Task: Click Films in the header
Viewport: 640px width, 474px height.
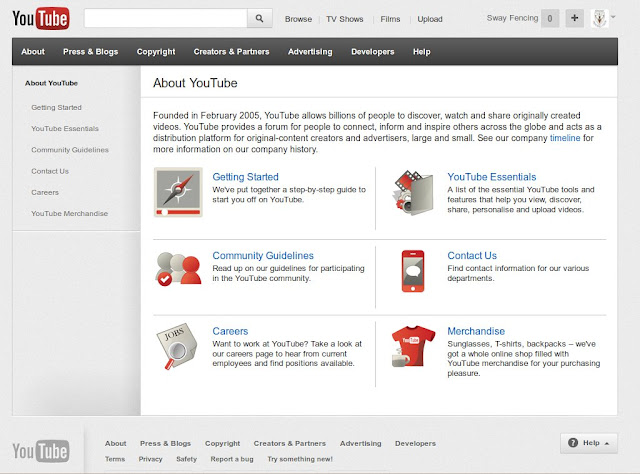Action: [x=390, y=19]
